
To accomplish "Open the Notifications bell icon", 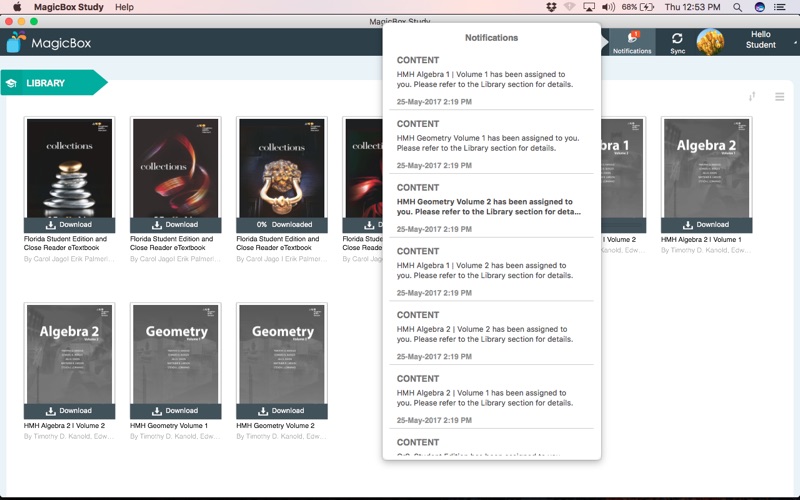I will pos(631,39).
